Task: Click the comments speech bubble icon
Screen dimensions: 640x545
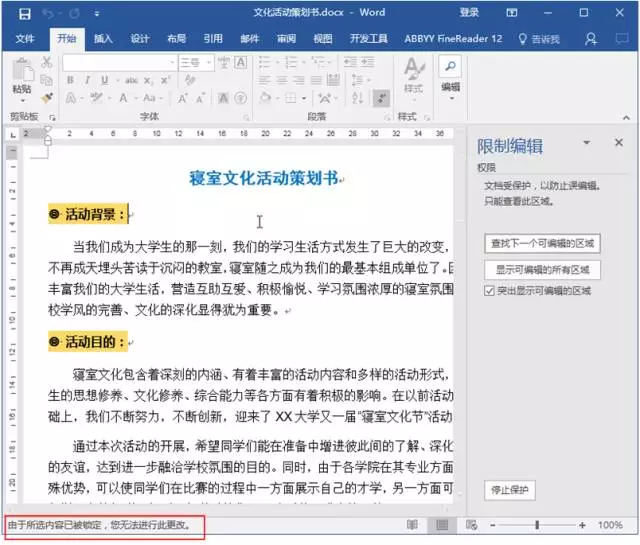Action: [x=622, y=39]
